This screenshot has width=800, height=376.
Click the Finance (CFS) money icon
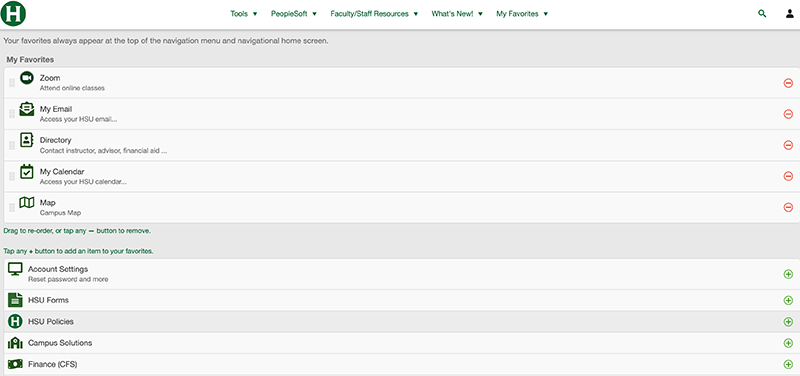[15, 364]
